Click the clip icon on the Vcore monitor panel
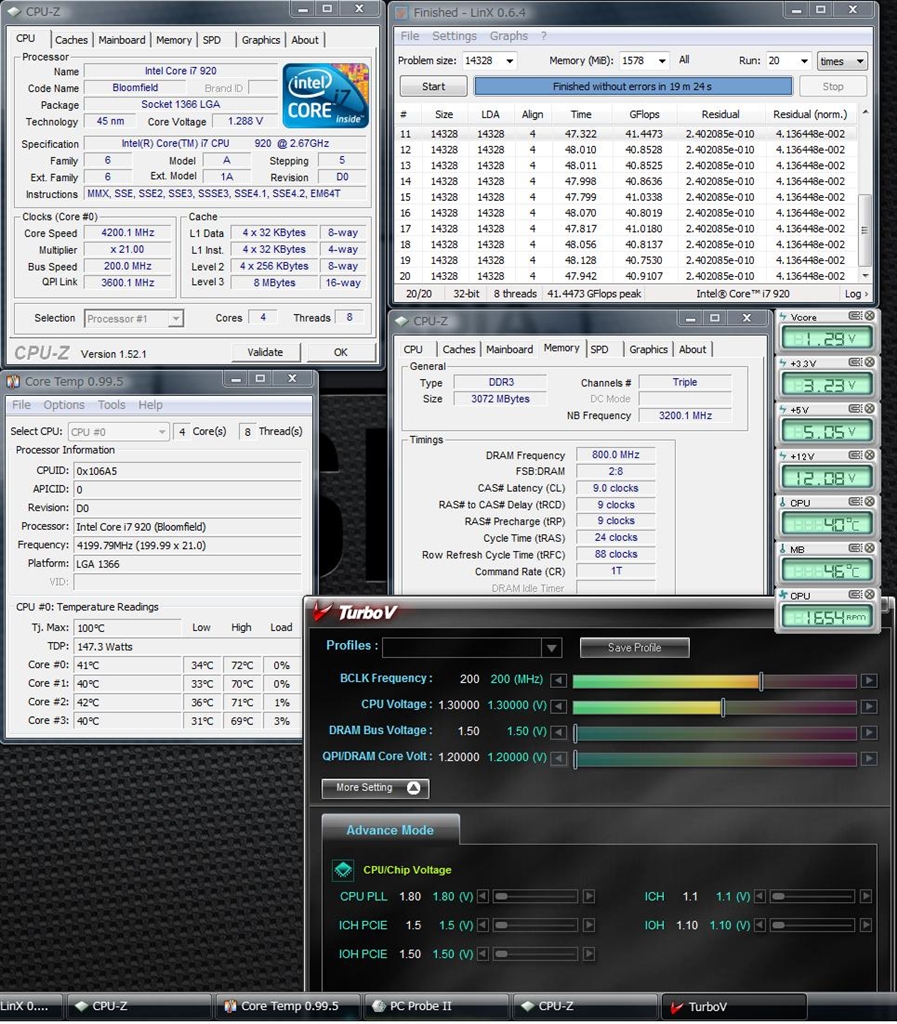 855,316
